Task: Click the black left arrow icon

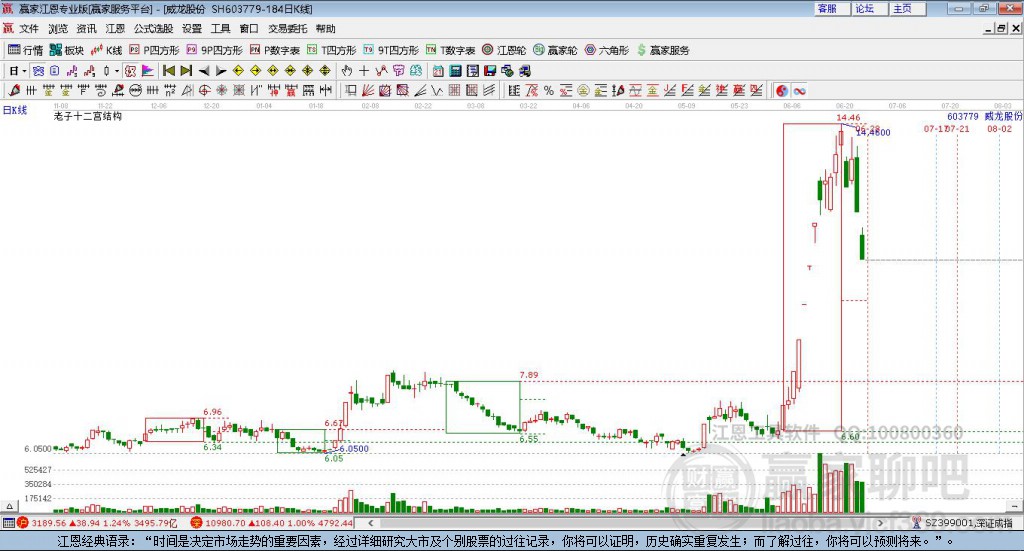Action: pos(204,71)
